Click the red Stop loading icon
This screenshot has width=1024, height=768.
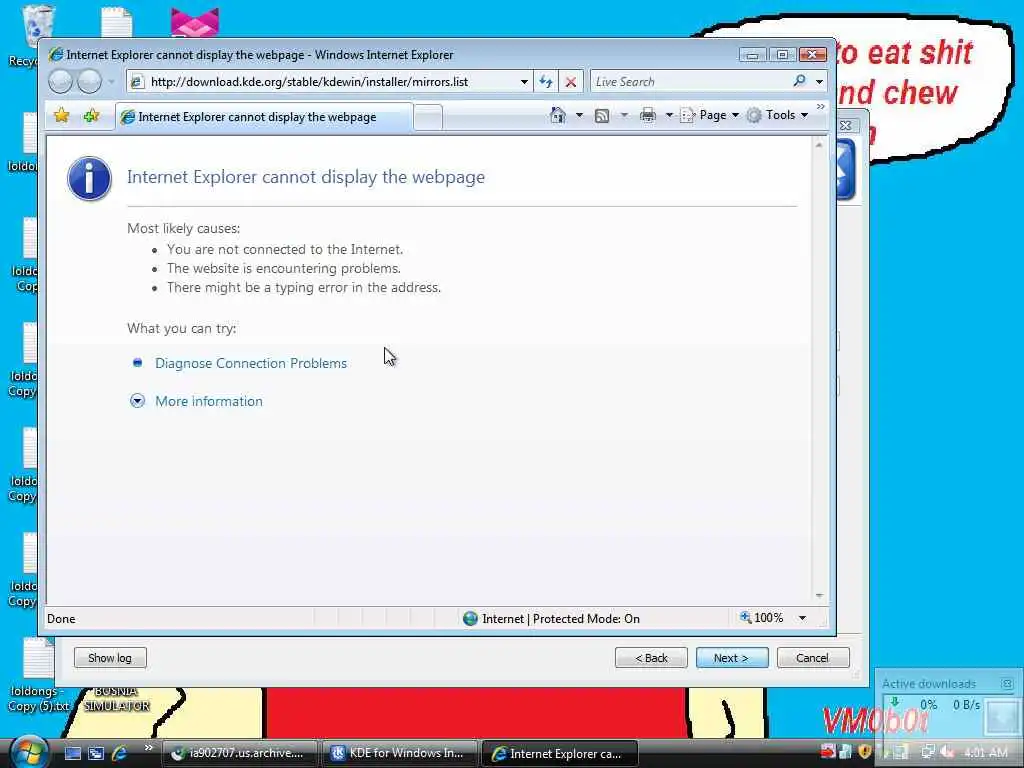coord(571,82)
